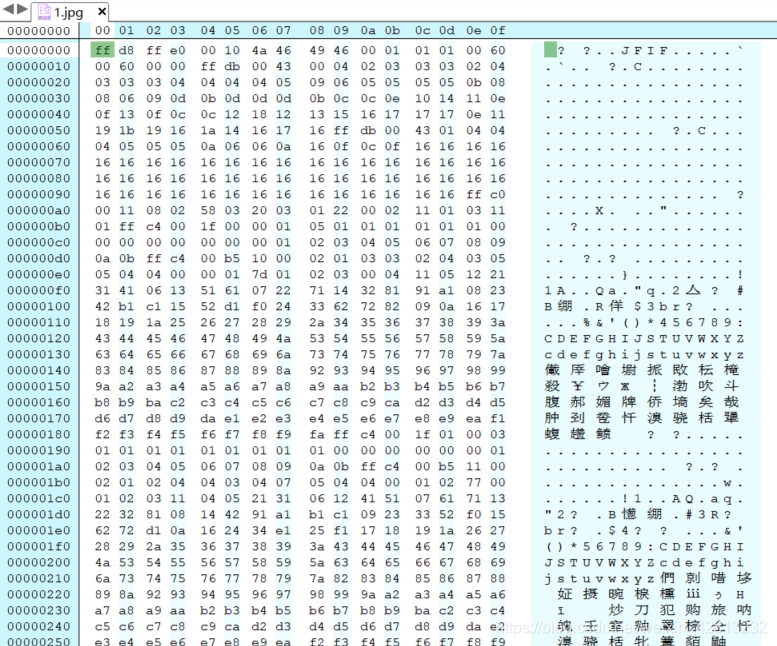Click byte 60 ending row 00000000
Screen dimensions: 777x646
pos(498,50)
